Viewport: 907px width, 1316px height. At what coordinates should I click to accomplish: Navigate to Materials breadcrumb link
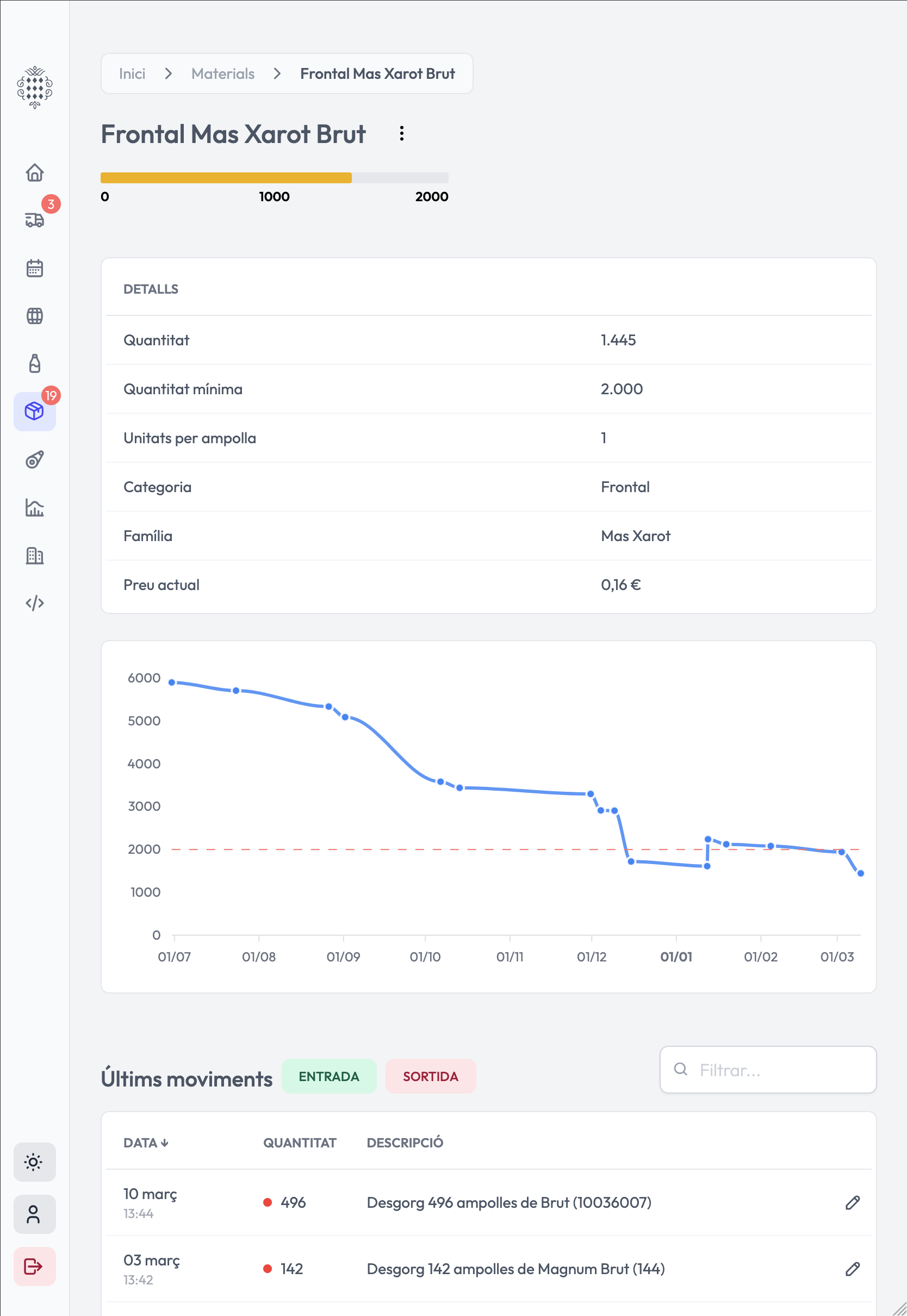coord(223,74)
